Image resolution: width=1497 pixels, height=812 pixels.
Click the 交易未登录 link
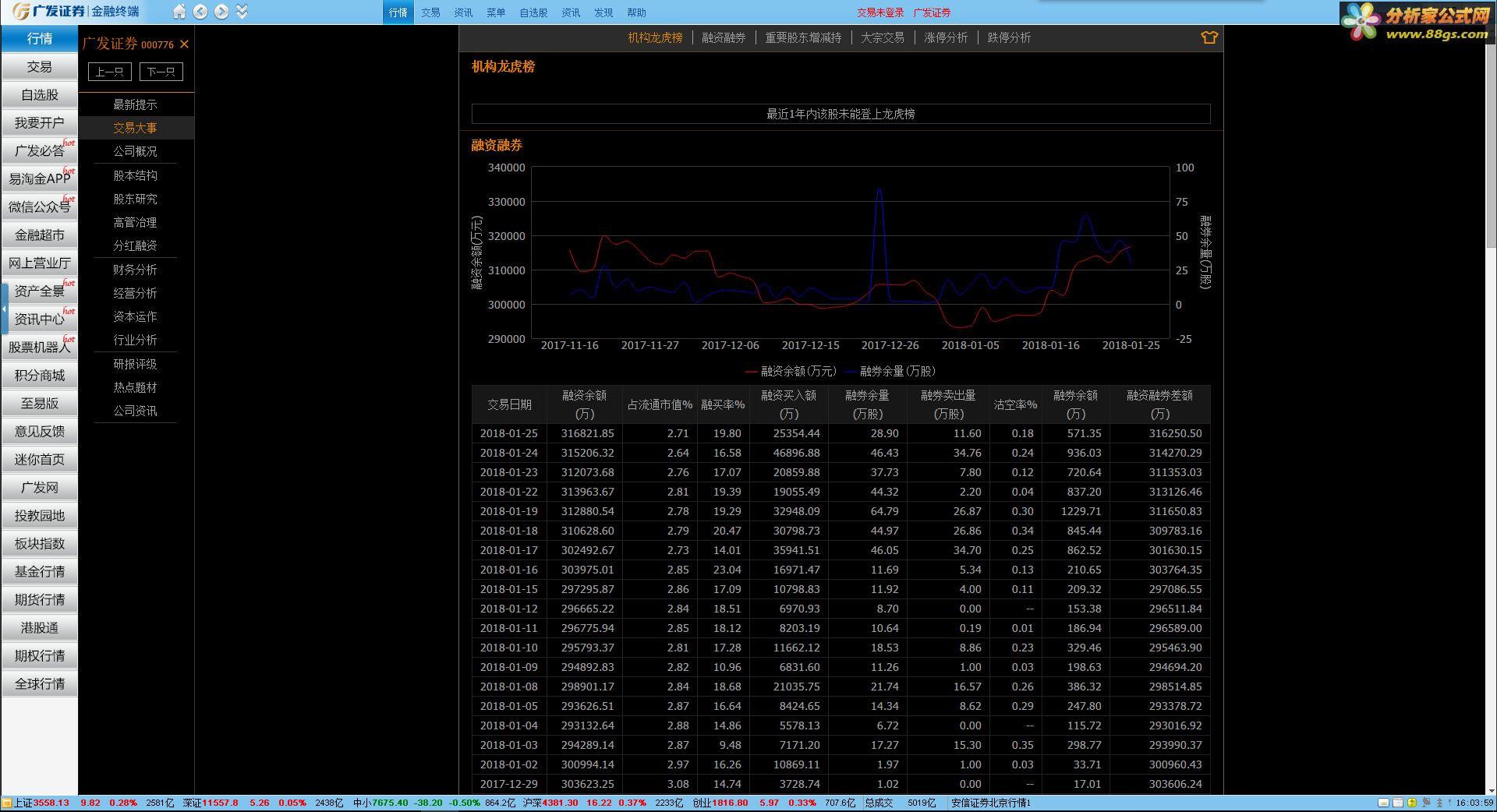pyautogui.click(x=880, y=12)
